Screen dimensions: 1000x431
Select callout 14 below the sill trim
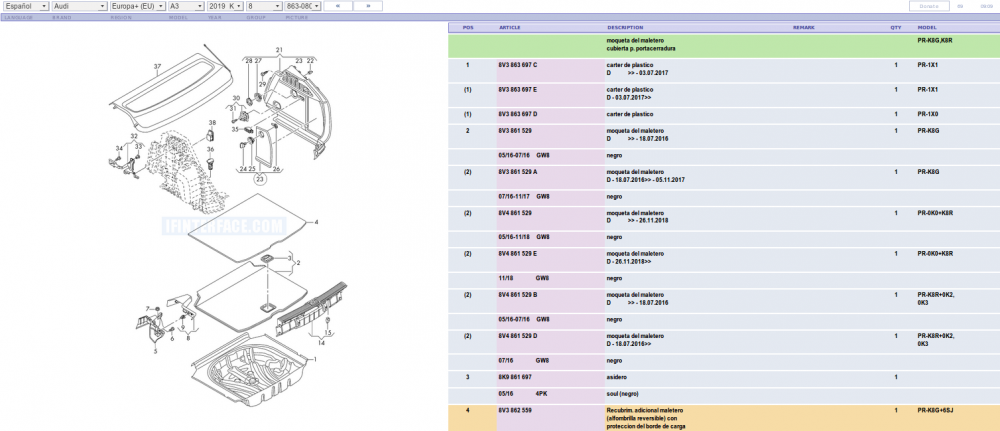[322, 342]
